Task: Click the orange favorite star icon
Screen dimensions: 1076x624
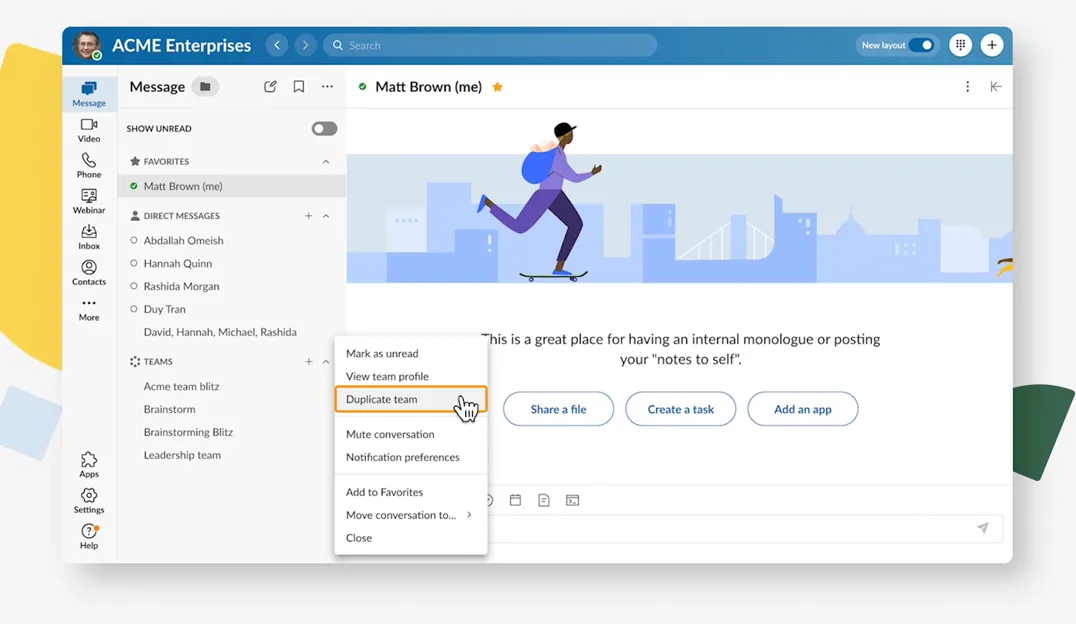Action: pyautogui.click(x=497, y=87)
